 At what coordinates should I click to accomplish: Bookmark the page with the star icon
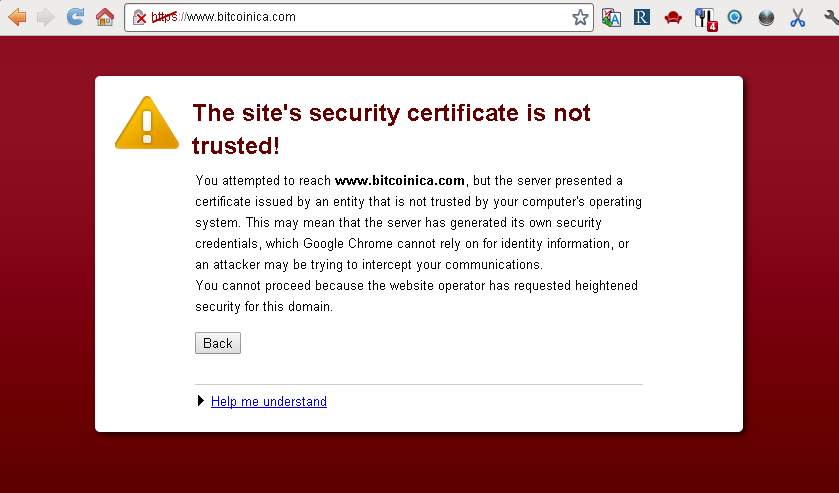point(580,18)
